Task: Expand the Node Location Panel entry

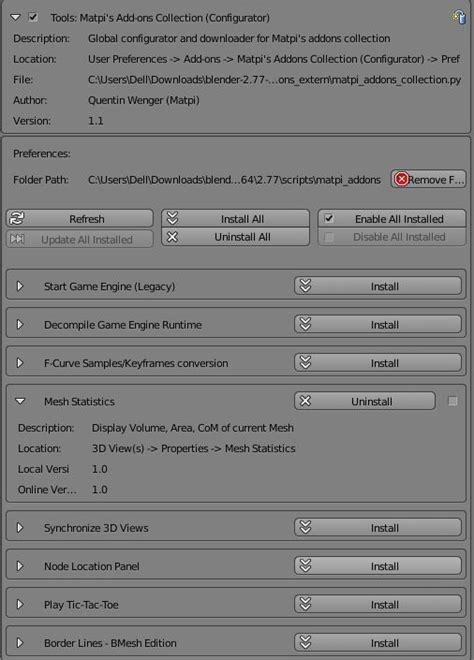Action: 20,566
